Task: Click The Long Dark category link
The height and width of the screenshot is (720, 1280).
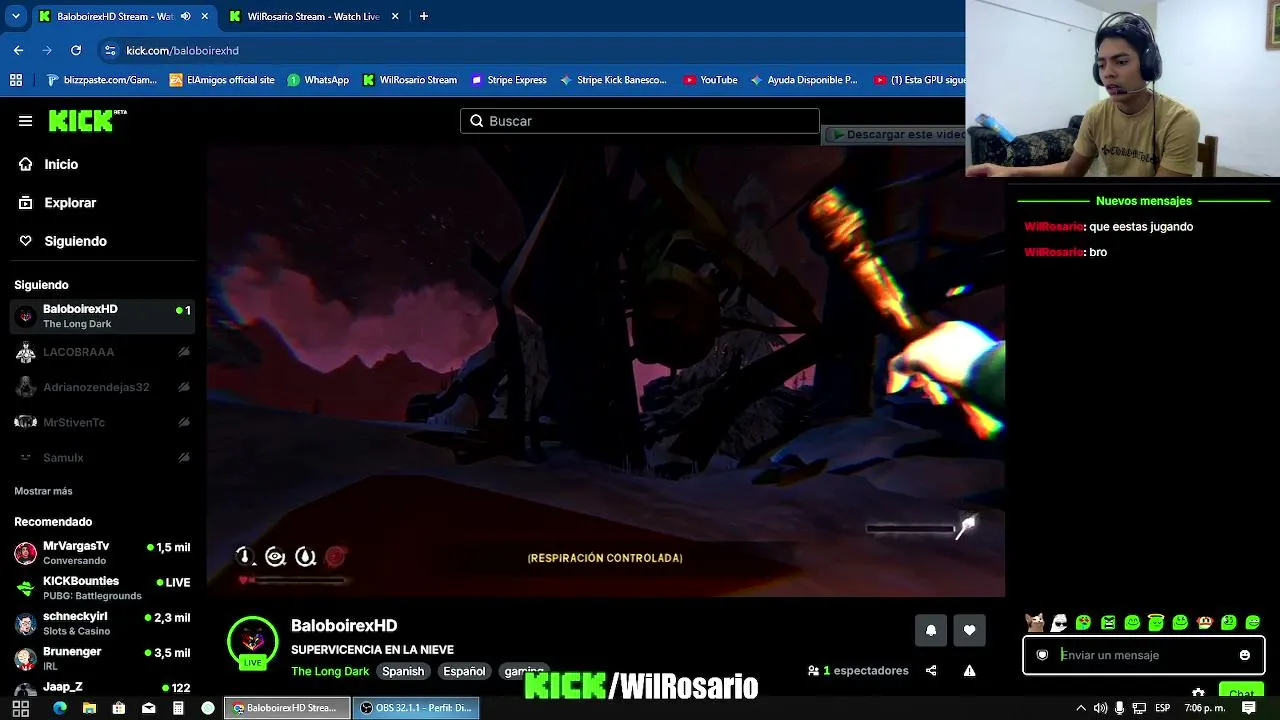Action: (x=330, y=671)
